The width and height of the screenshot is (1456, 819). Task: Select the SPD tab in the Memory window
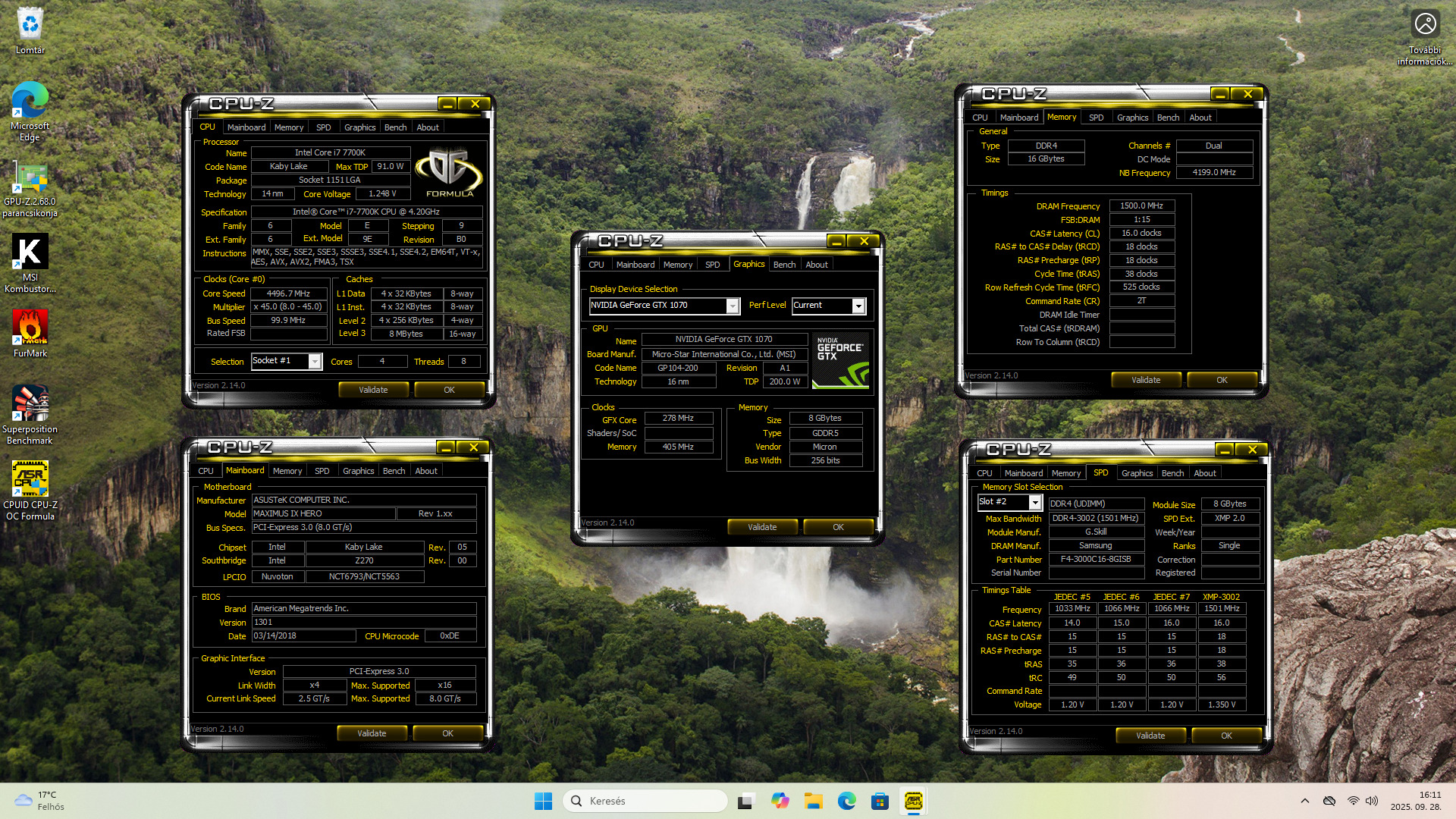click(x=1096, y=118)
